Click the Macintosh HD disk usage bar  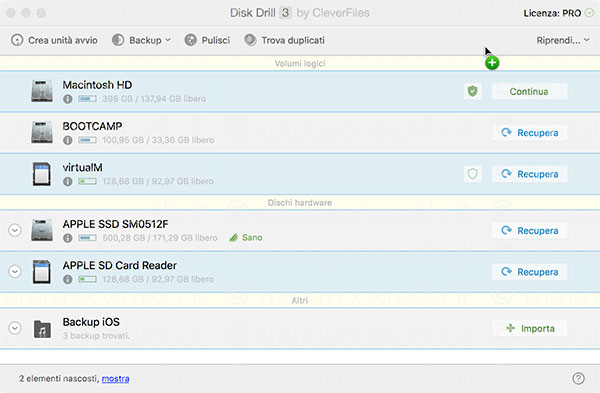[87, 99]
